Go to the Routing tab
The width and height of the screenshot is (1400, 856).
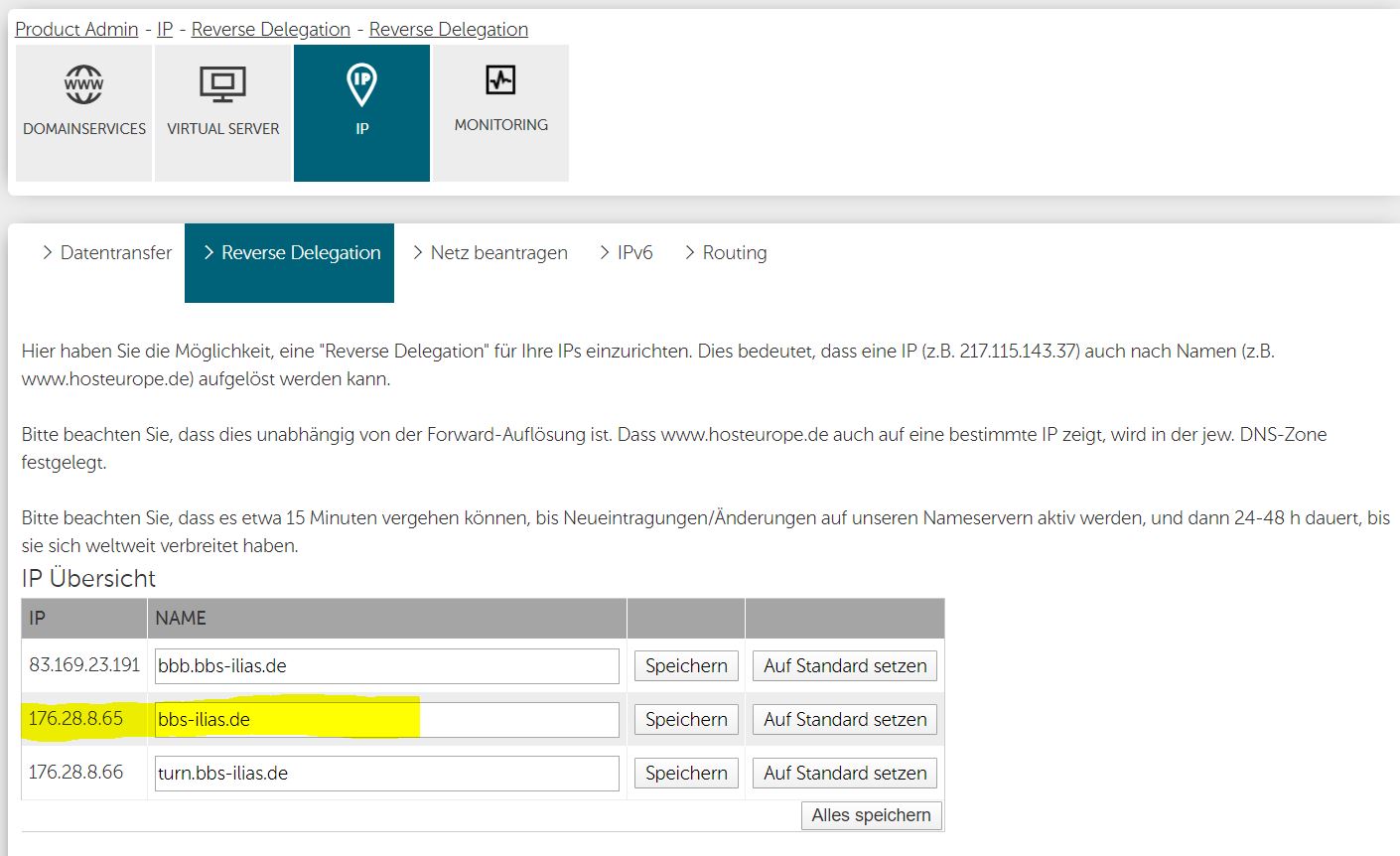coord(726,253)
